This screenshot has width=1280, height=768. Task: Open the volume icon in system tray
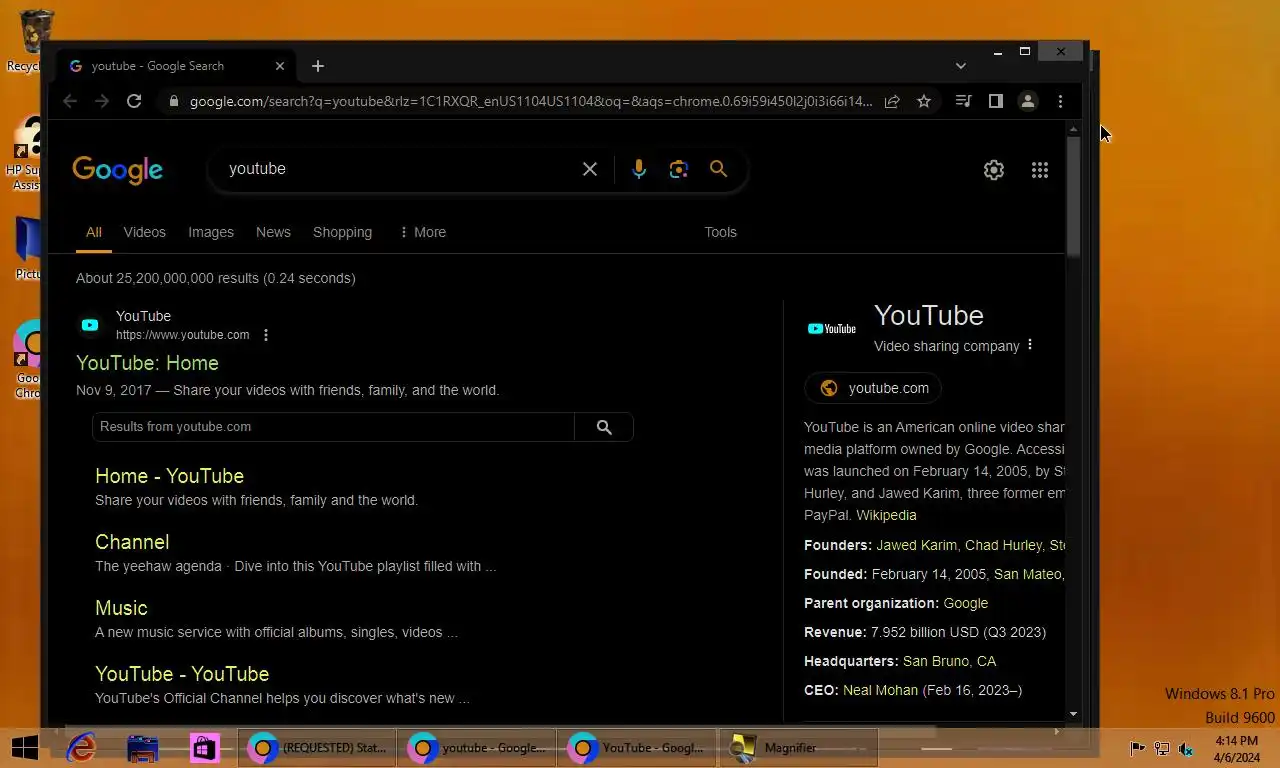point(1186,748)
